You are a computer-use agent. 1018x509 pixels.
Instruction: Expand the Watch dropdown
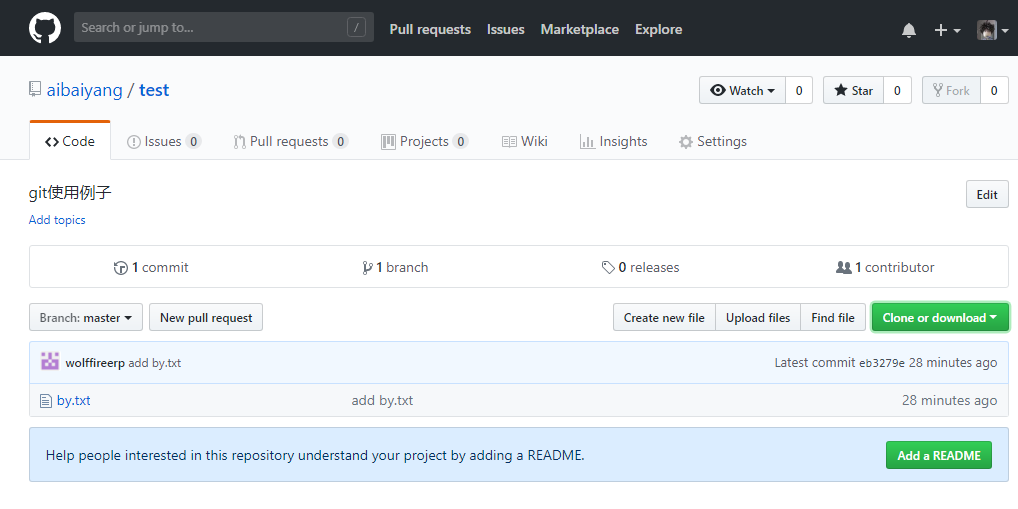coord(743,90)
